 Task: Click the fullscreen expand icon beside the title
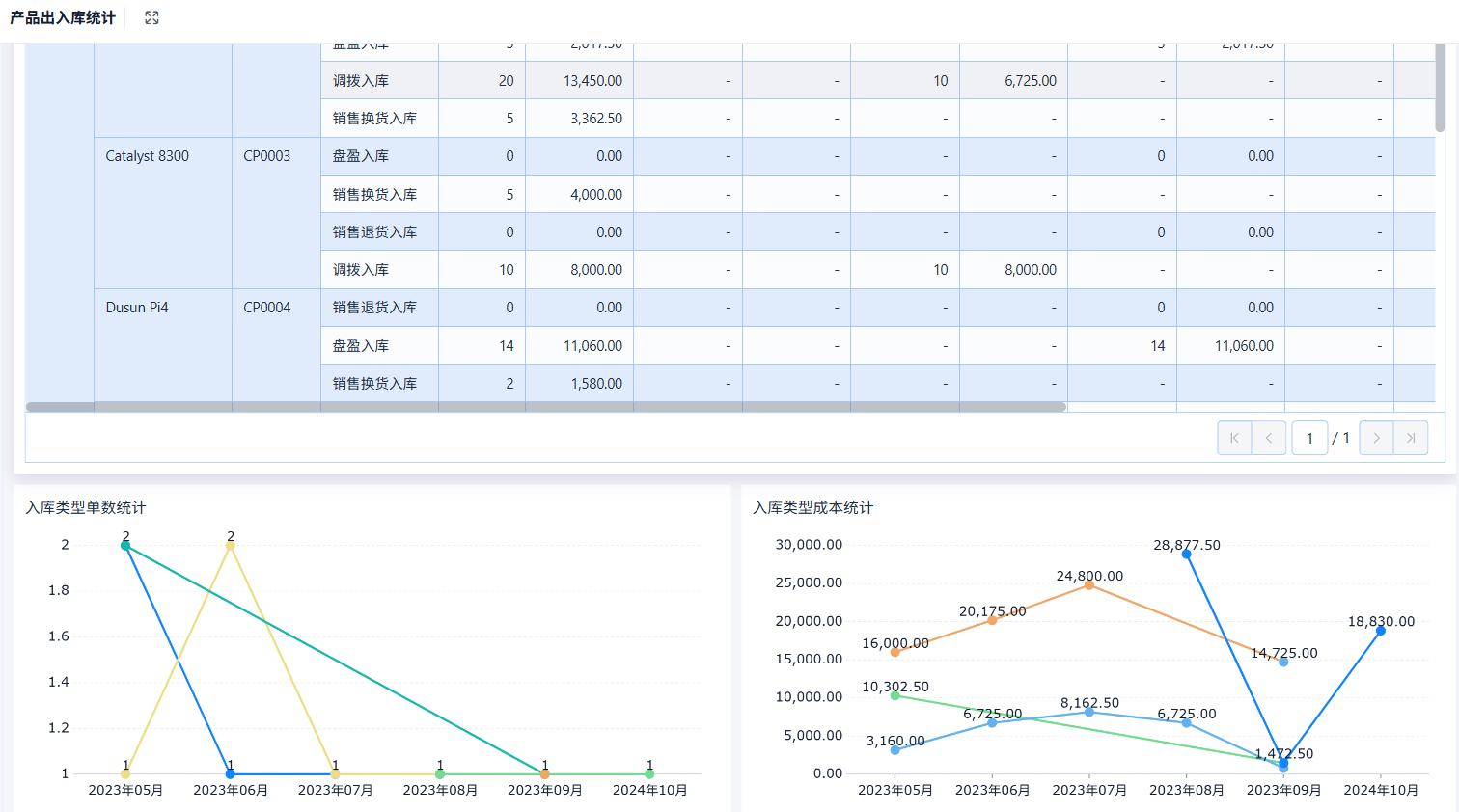[x=151, y=17]
